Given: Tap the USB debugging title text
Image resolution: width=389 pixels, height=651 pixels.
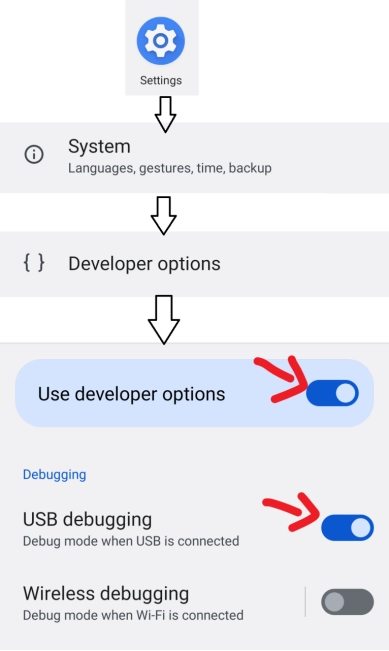Looking at the screenshot, I should (x=87, y=520).
